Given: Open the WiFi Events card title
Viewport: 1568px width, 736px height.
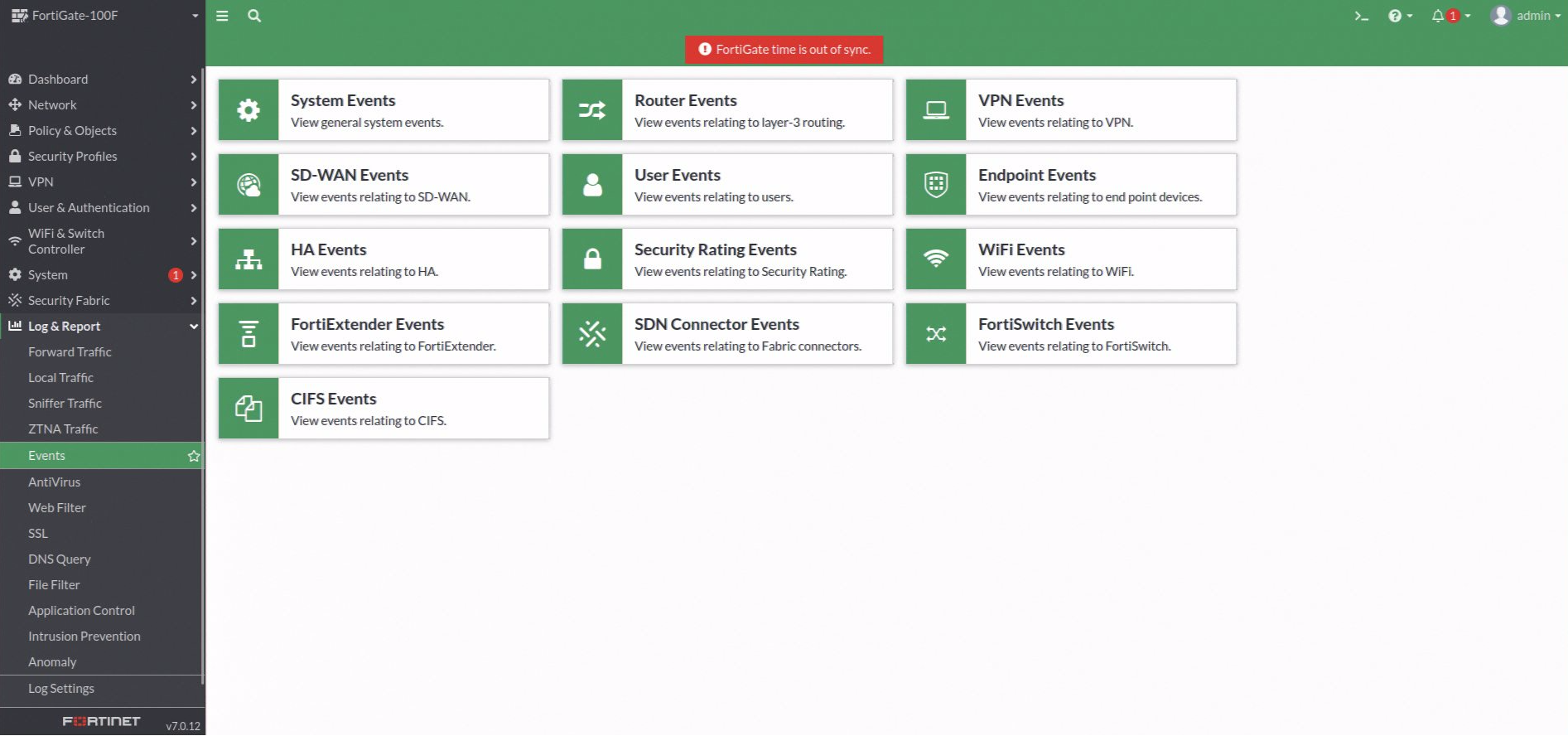Looking at the screenshot, I should [1021, 249].
